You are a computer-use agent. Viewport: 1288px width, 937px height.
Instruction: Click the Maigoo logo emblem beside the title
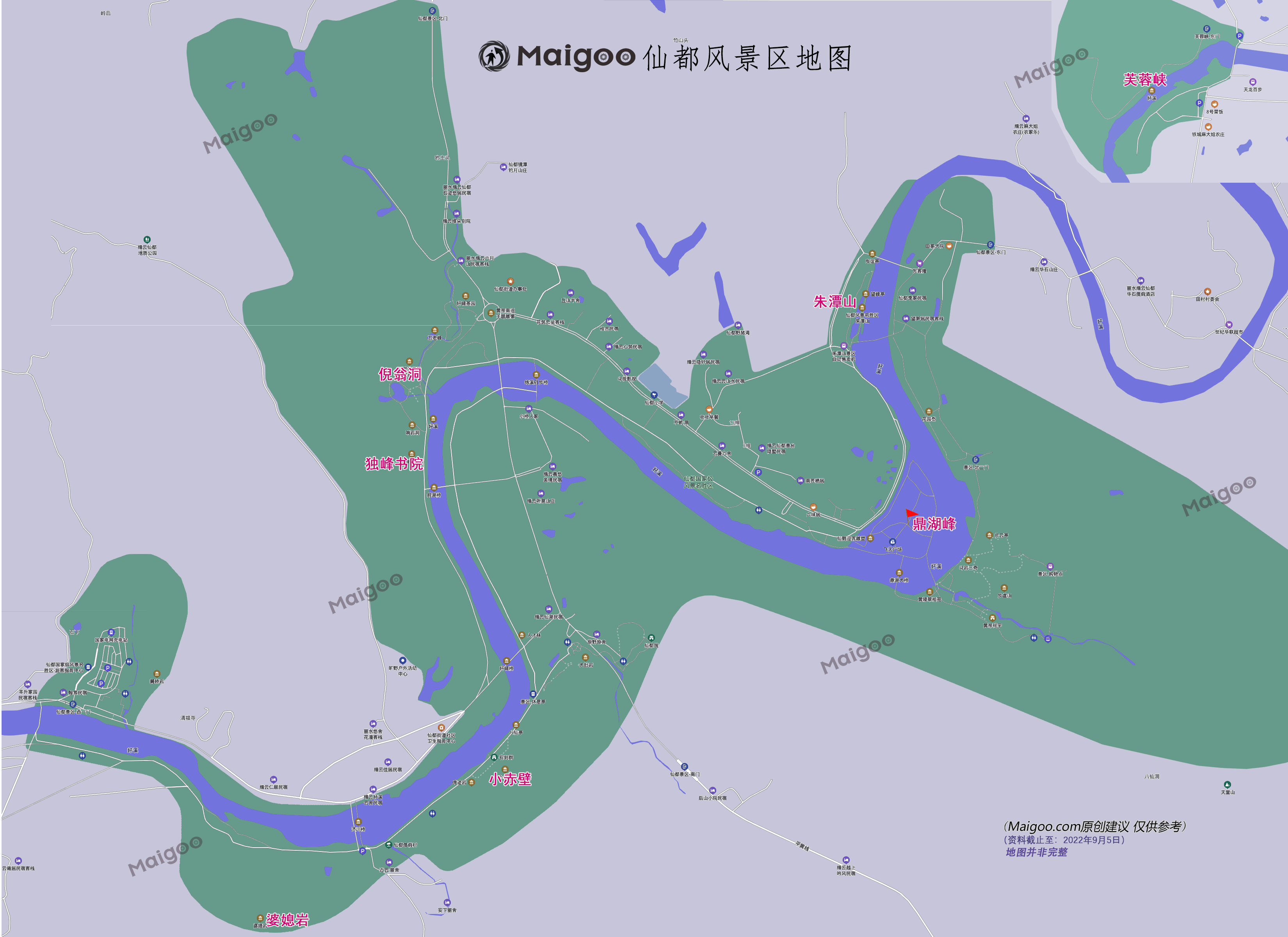(x=494, y=56)
